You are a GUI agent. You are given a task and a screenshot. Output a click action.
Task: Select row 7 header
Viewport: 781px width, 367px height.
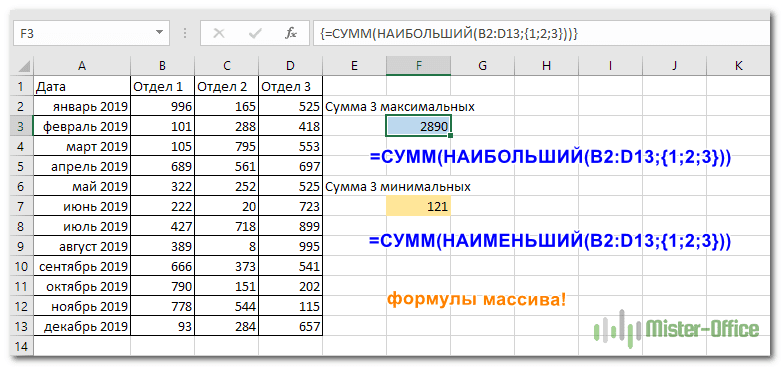[20, 206]
